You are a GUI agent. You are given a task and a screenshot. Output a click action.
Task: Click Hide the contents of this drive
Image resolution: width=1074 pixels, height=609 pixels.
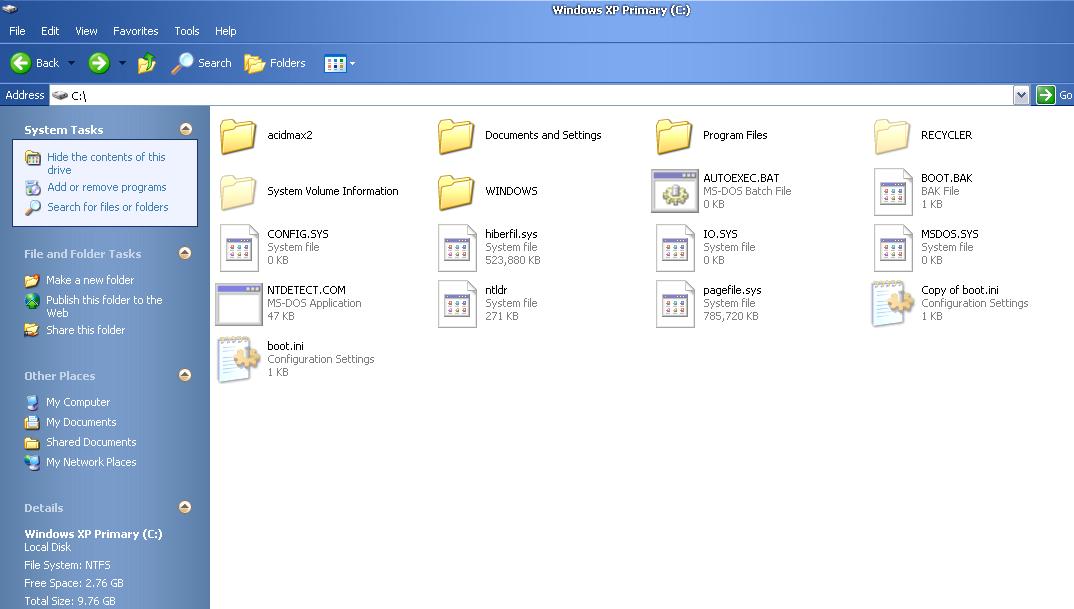(106, 163)
